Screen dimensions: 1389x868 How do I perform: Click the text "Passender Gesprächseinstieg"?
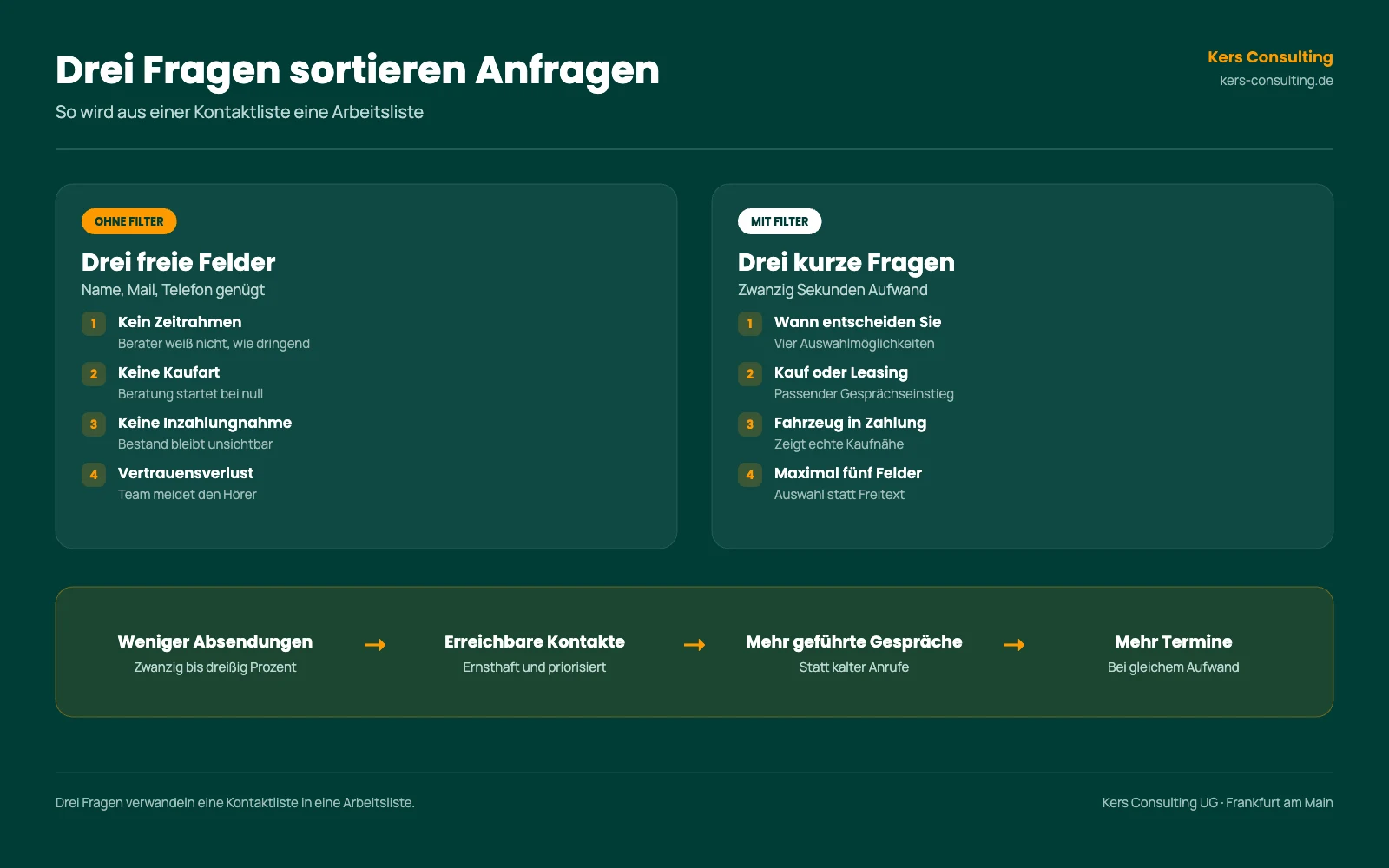pyautogui.click(x=864, y=394)
